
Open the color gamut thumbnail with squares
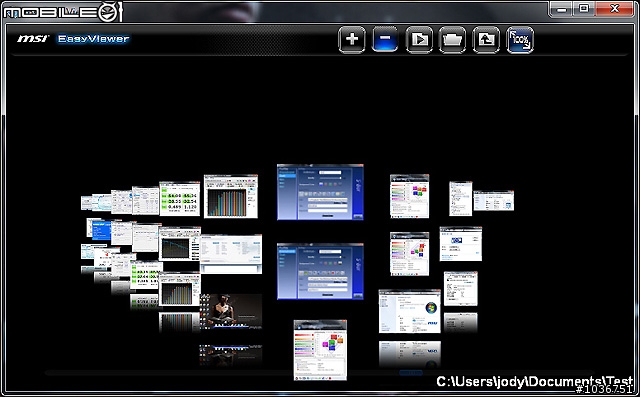click(409, 196)
